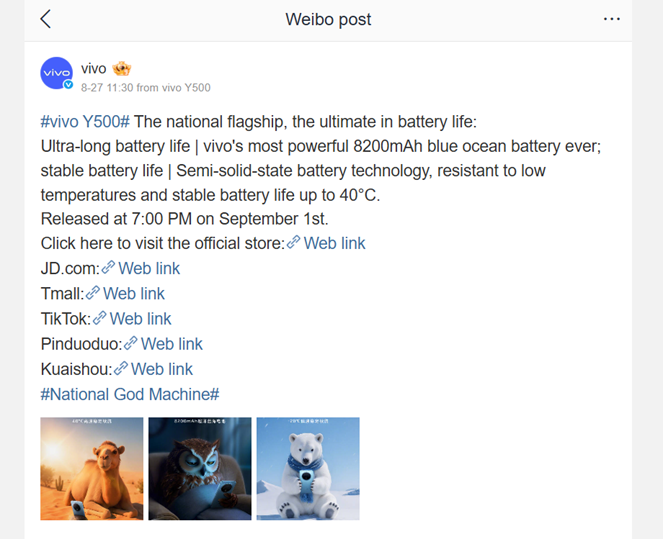Open the JD.com Web link
The width and height of the screenshot is (663, 539).
pos(149,268)
